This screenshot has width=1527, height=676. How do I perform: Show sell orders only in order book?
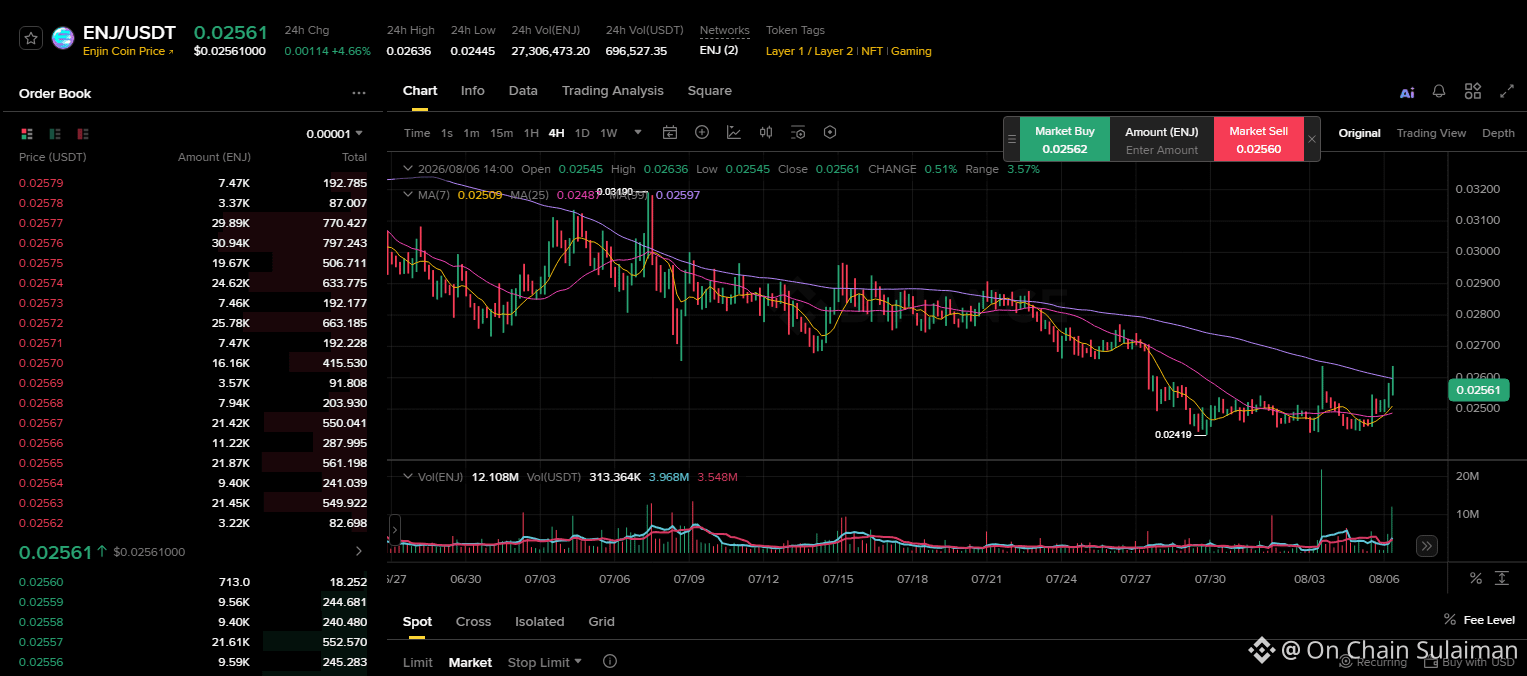(83, 133)
